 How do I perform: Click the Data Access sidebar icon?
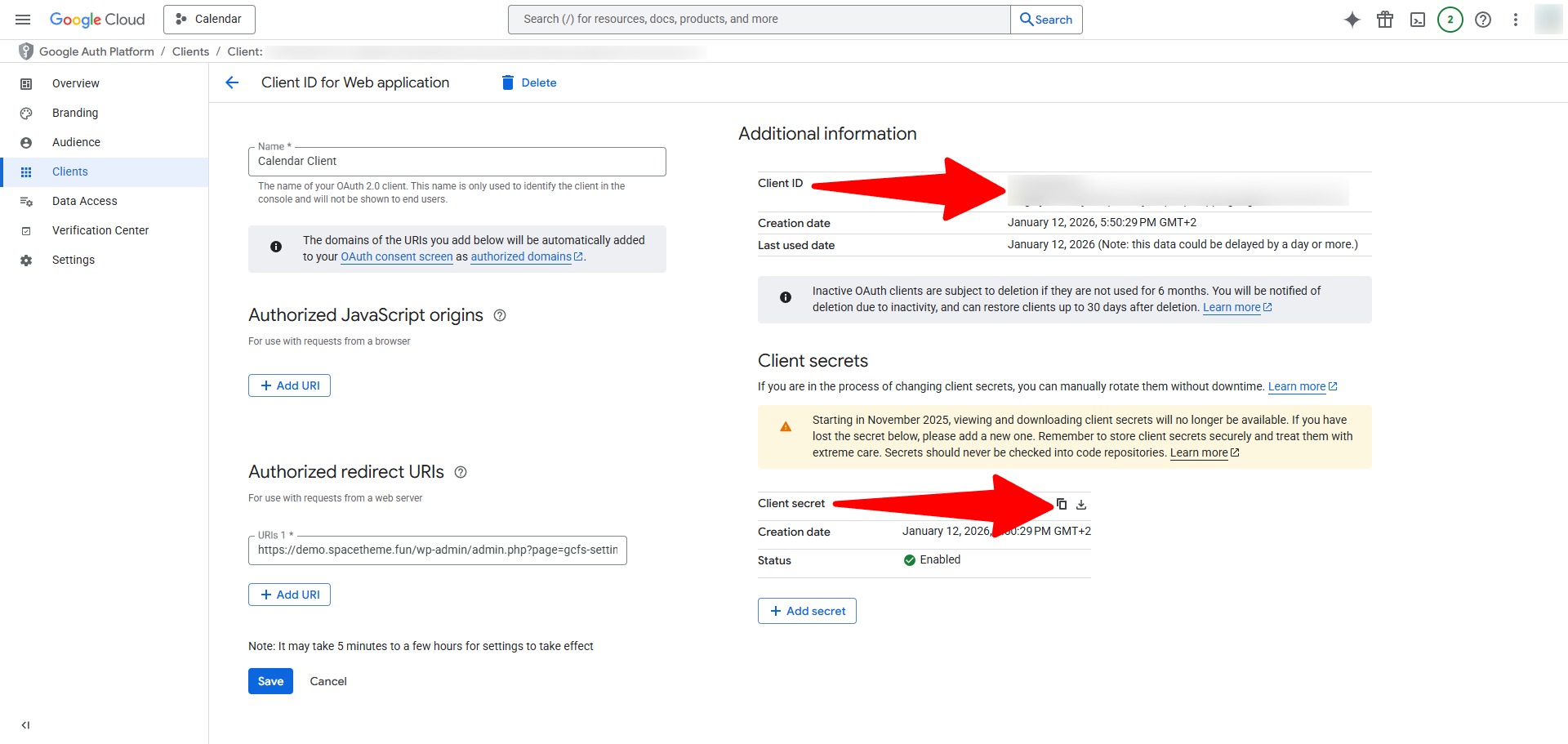[26, 201]
